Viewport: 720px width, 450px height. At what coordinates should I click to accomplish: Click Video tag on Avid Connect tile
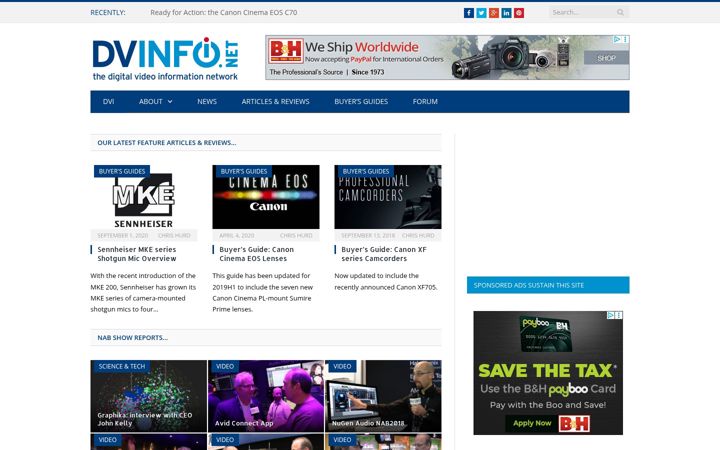pos(225,366)
